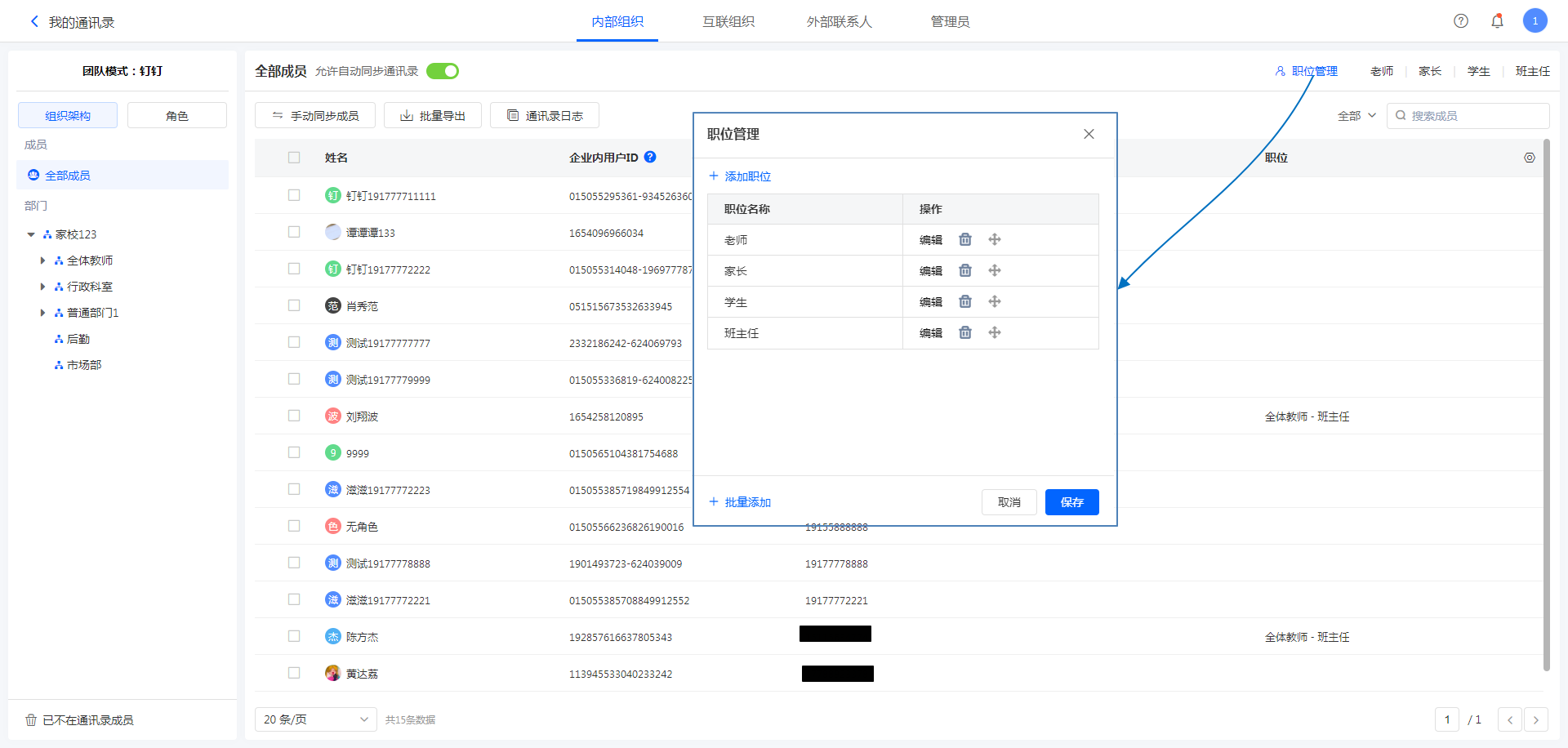This screenshot has width=1568, height=748.
Task: Check the select-all checkbox in header
Action: click(294, 158)
